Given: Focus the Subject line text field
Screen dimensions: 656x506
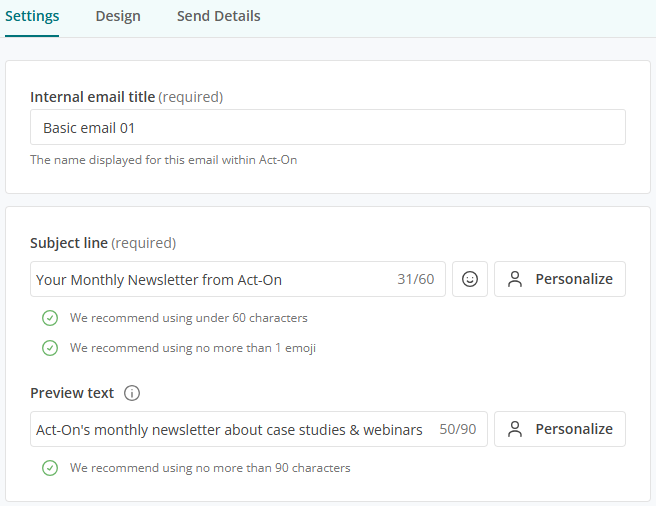Looking at the screenshot, I should [x=238, y=279].
